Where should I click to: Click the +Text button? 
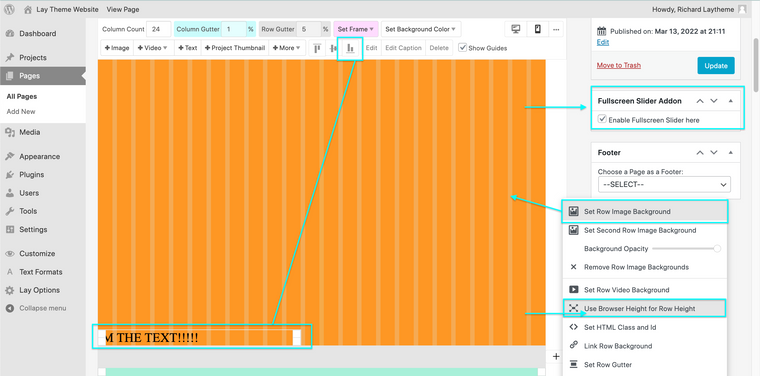coord(187,48)
